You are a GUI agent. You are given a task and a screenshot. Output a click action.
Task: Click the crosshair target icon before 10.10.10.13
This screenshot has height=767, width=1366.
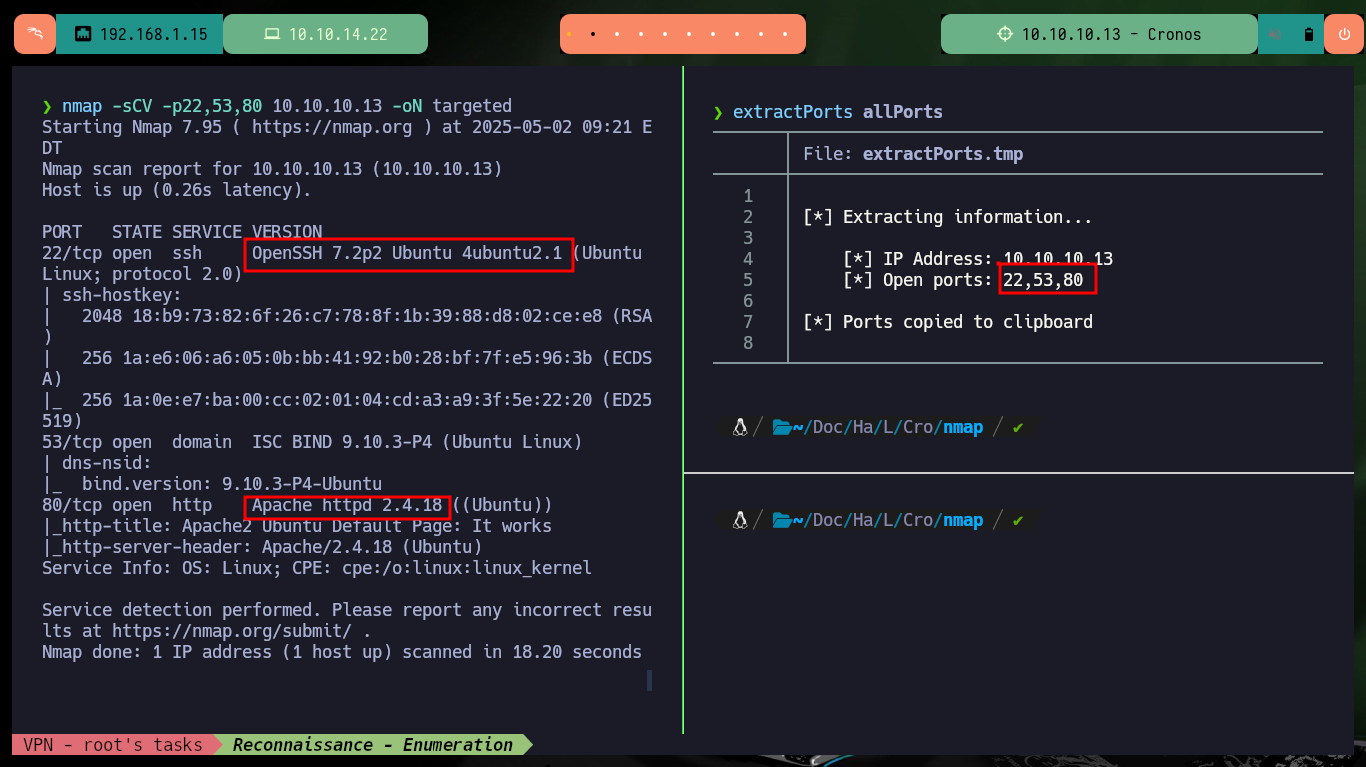click(x=1005, y=34)
